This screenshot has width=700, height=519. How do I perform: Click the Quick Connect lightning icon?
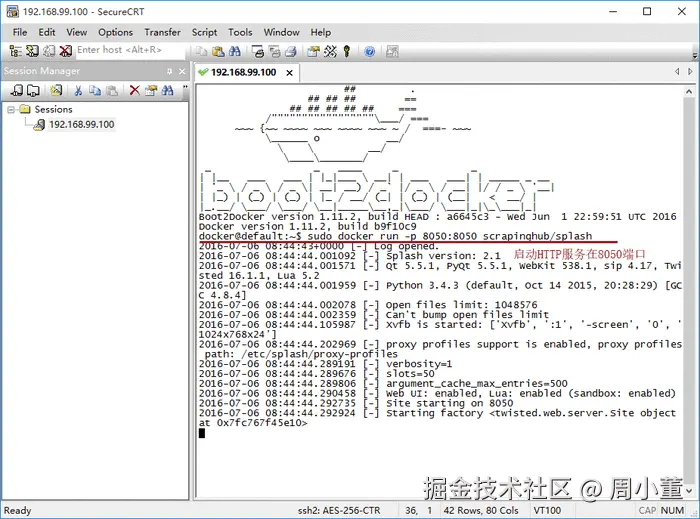tap(32, 51)
